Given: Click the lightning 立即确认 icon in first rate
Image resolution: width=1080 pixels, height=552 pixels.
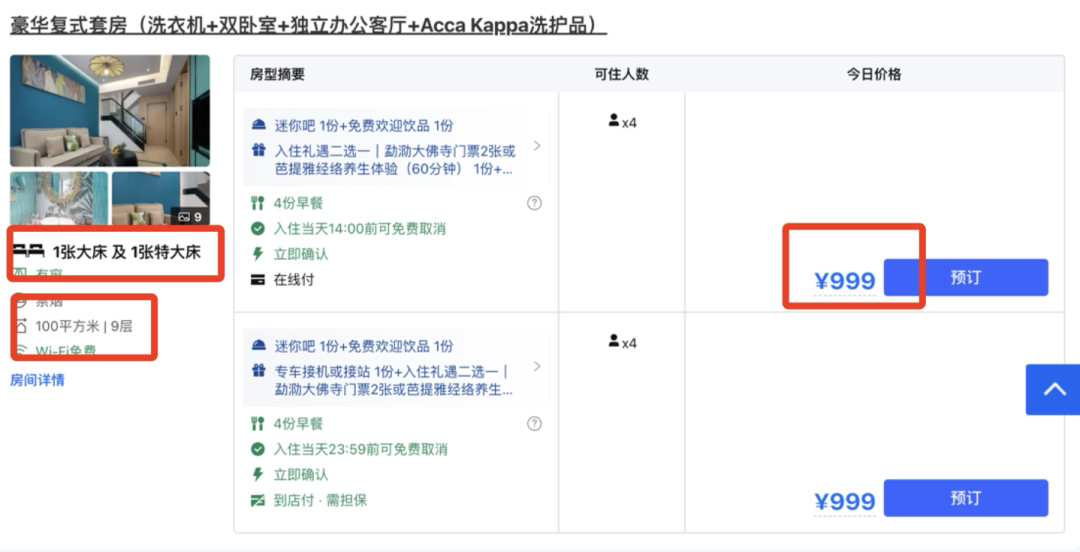Looking at the screenshot, I should [x=258, y=254].
